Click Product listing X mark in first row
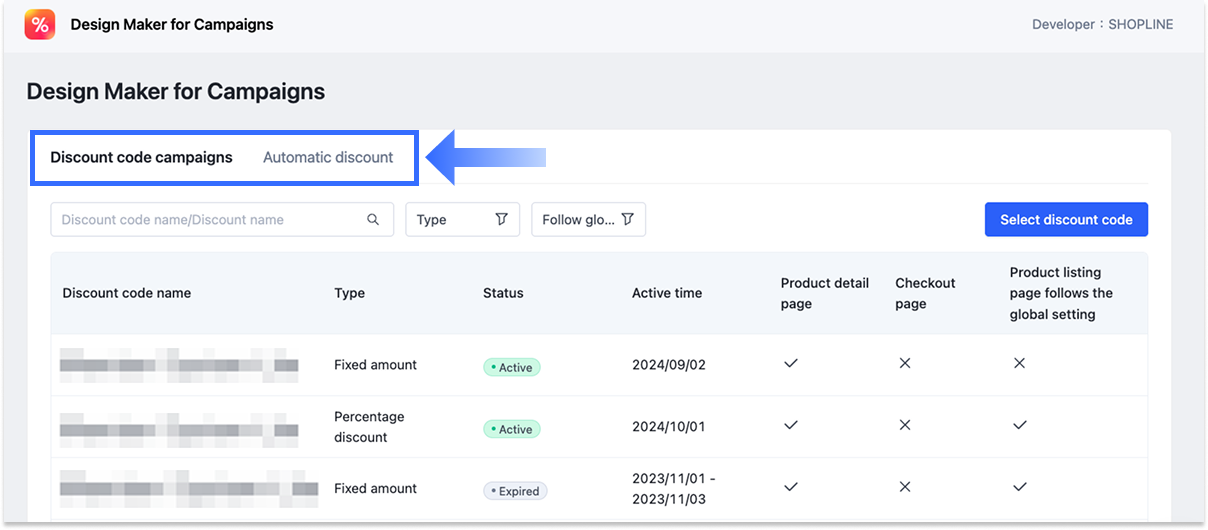The height and width of the screenshot is (530, 1208). pyautogui.click(x=1019, y=364)
